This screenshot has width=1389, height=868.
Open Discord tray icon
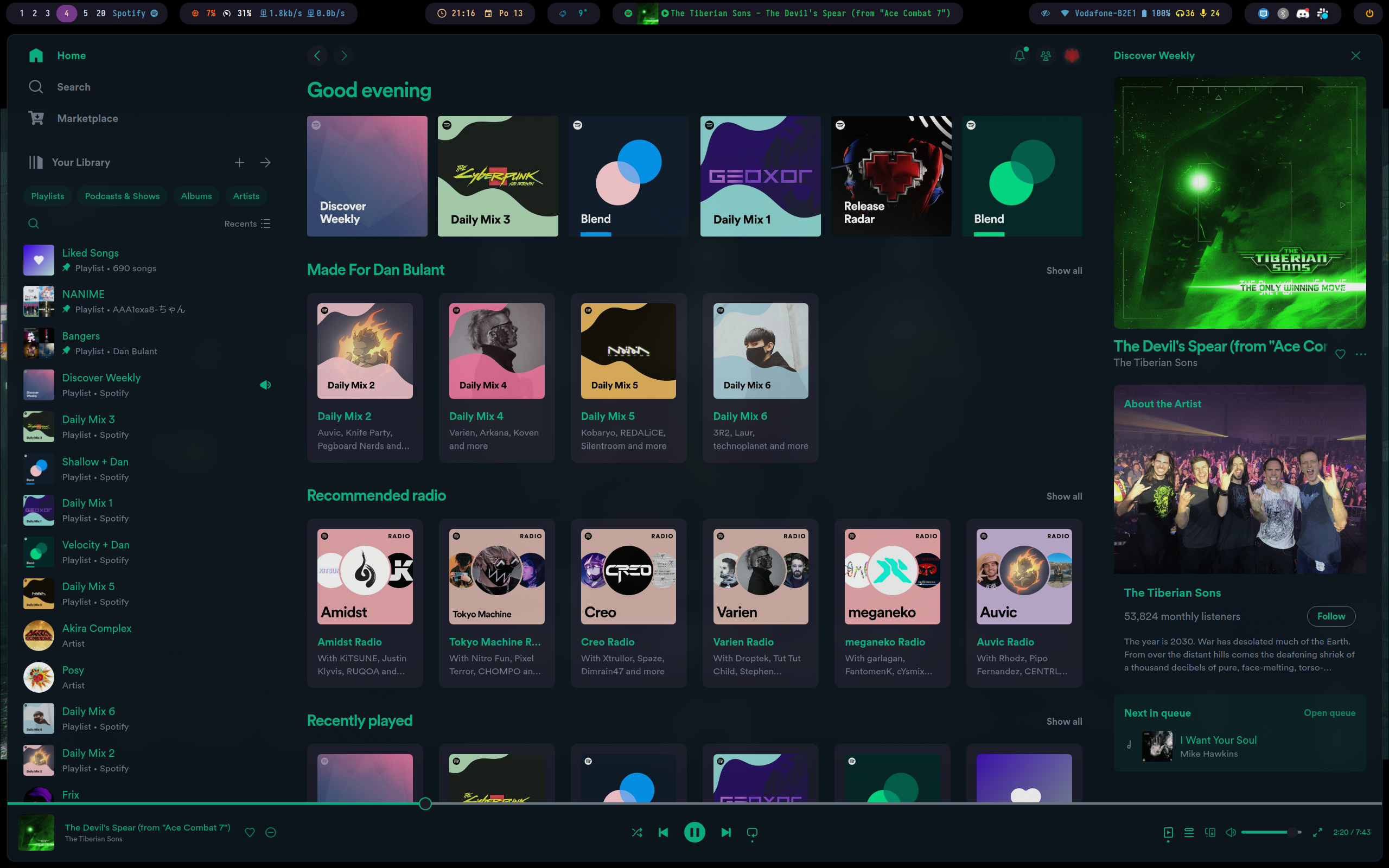pyautogui.click(x=1303, y=13)
